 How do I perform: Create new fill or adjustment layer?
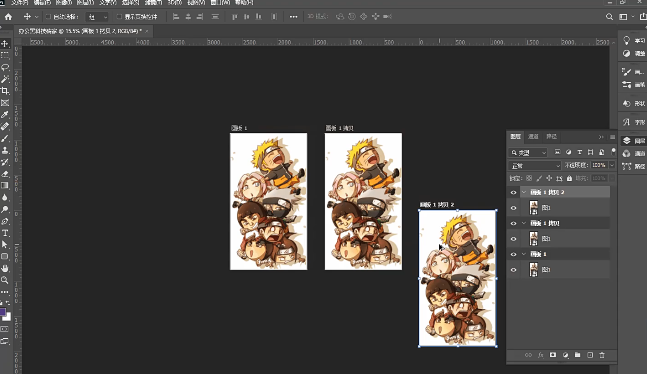tap(565, 355)
